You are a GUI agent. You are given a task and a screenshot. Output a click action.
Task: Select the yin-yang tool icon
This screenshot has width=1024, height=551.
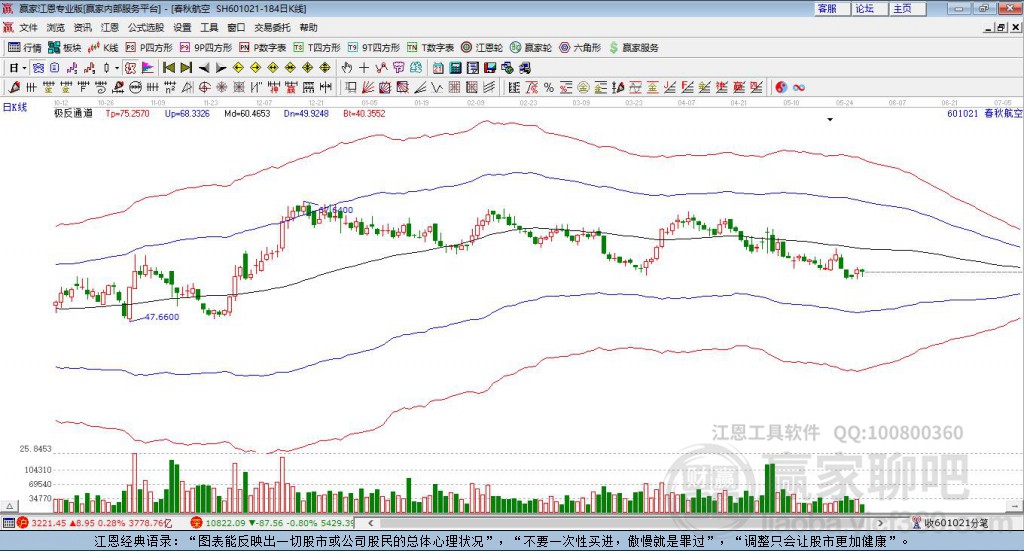click(781, 87)
